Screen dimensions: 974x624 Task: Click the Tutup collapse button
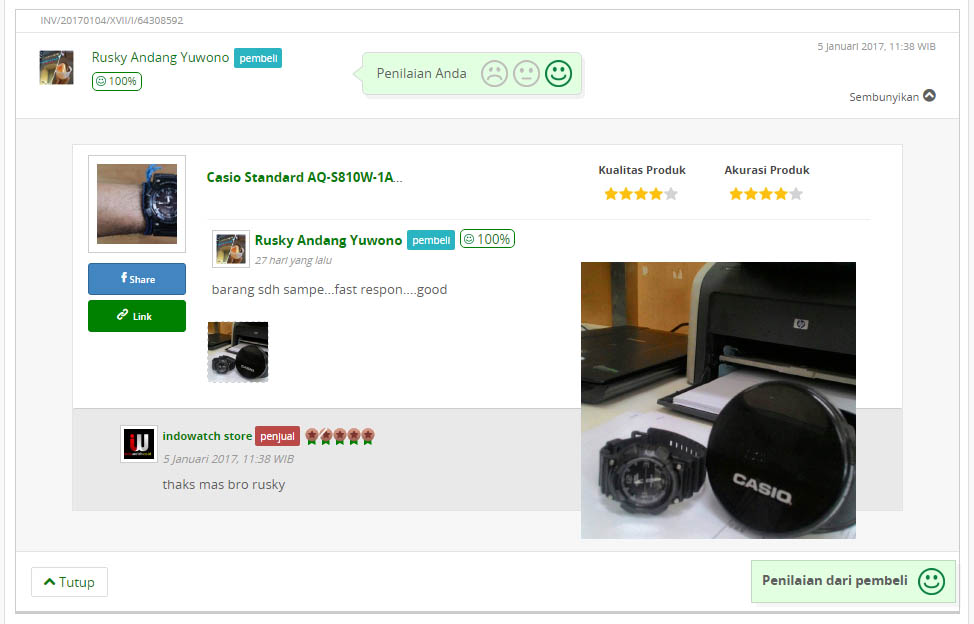point(69,582)
